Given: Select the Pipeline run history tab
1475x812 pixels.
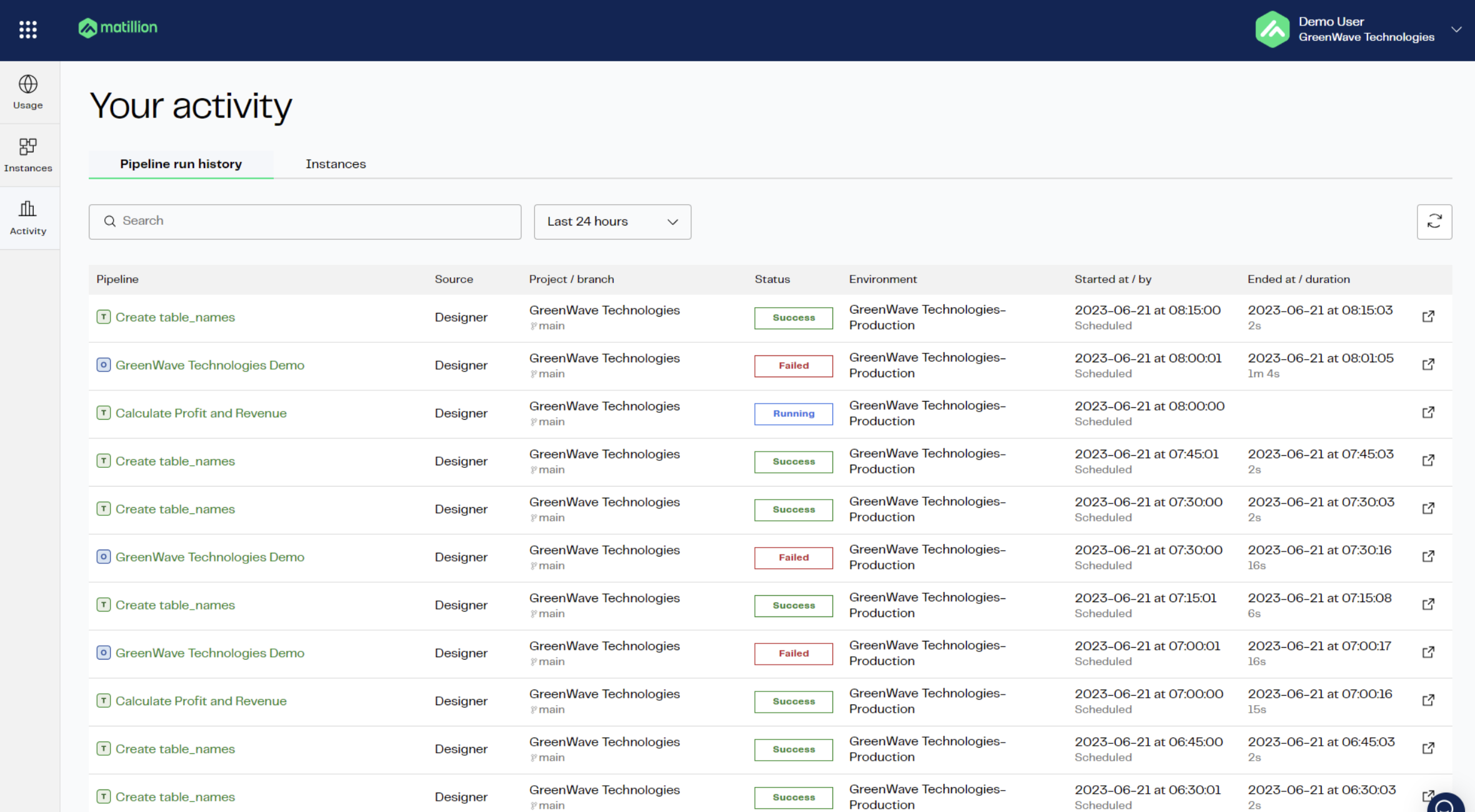Looking at the screenshot, I should tap(181, 164).
